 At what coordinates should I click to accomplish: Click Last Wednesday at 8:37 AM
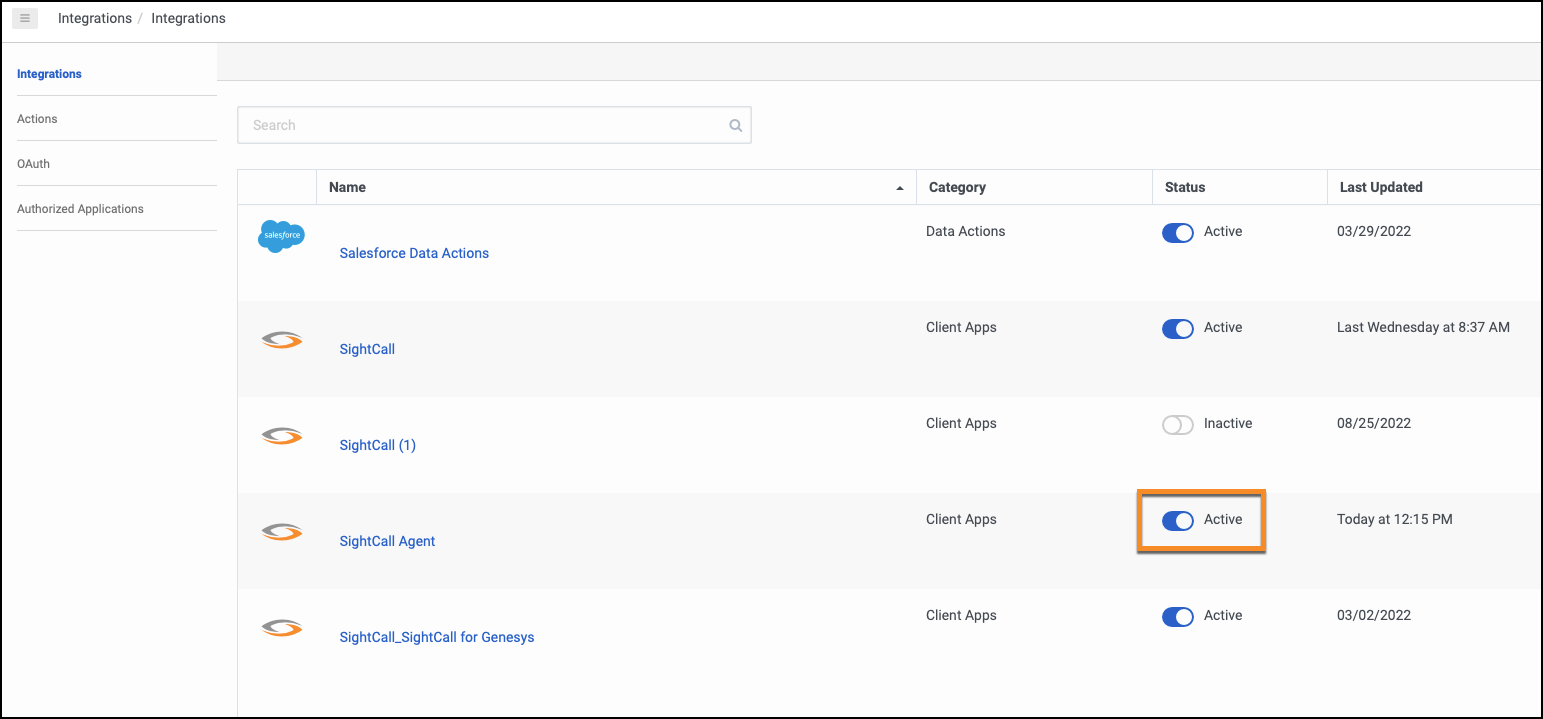coord(1423,327)
